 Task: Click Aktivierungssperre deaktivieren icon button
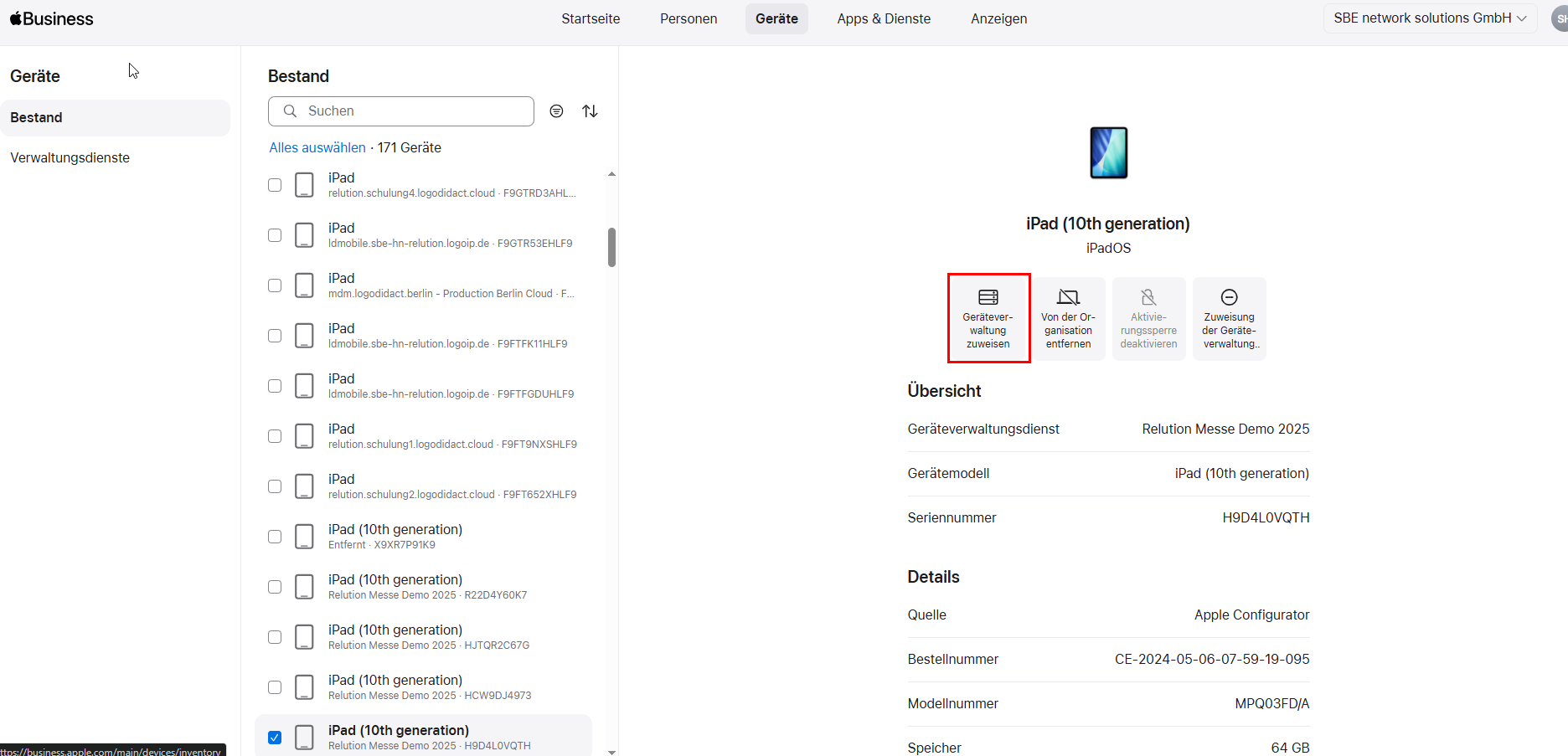point(1149,319)
